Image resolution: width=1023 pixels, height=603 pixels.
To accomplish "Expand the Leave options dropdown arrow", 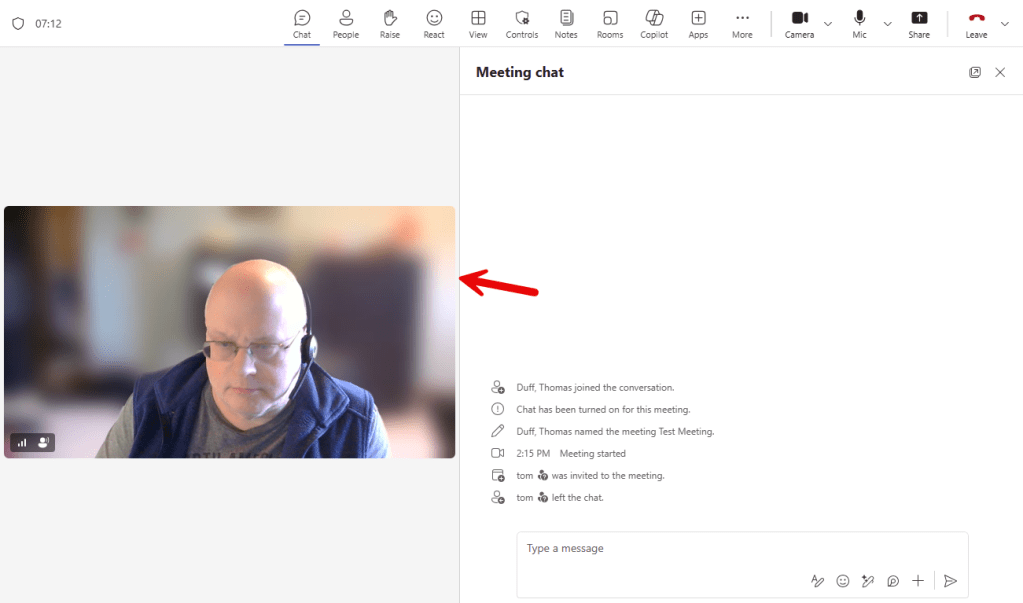I will (x=1005, y=24).
